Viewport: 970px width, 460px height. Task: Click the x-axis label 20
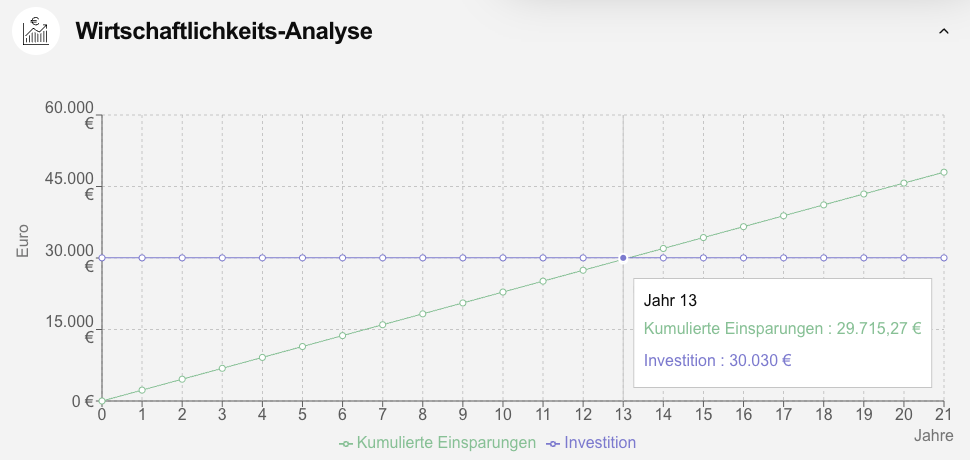pos(904,414)
